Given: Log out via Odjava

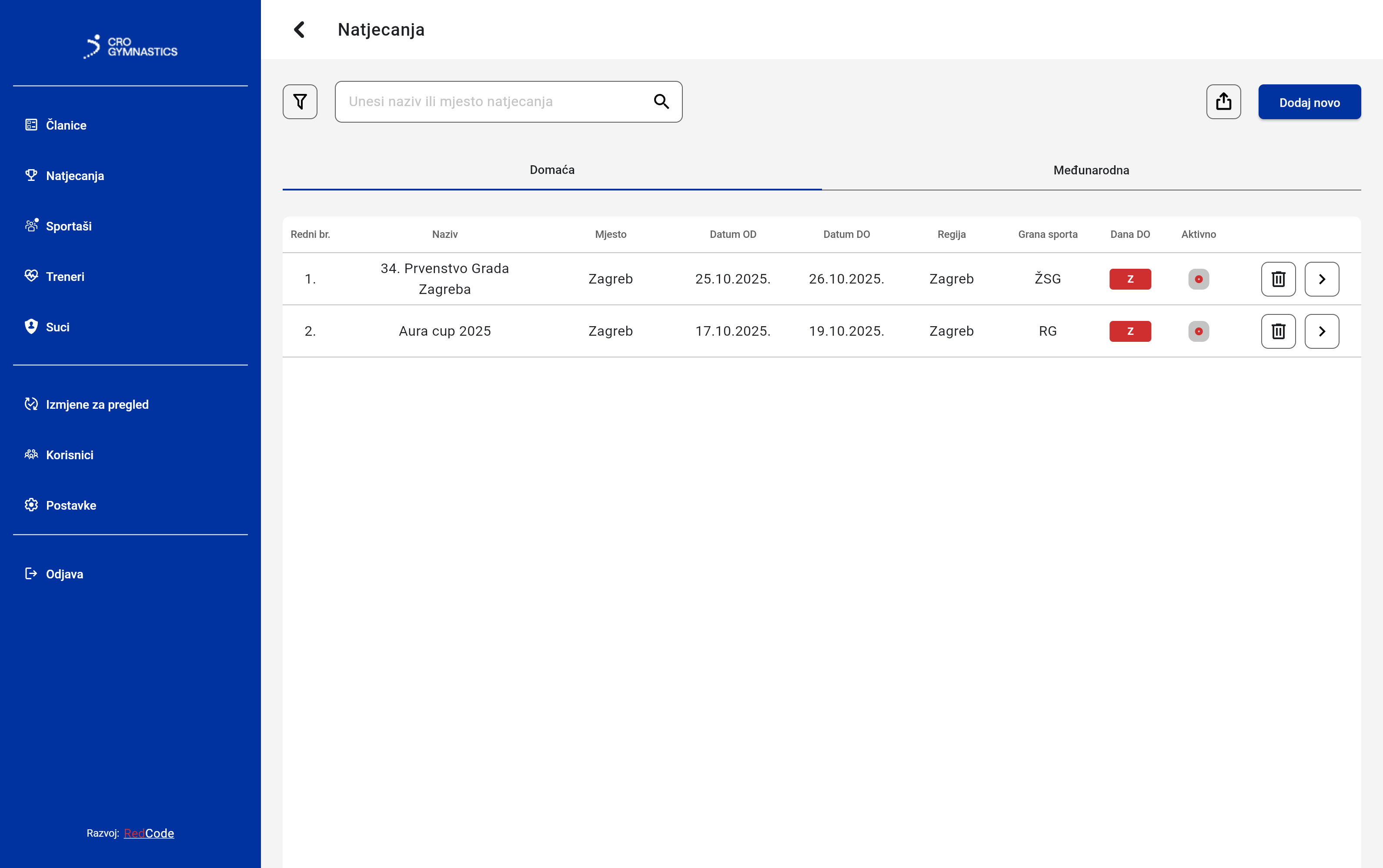Looking at the screenshot, I should [64, 574].
